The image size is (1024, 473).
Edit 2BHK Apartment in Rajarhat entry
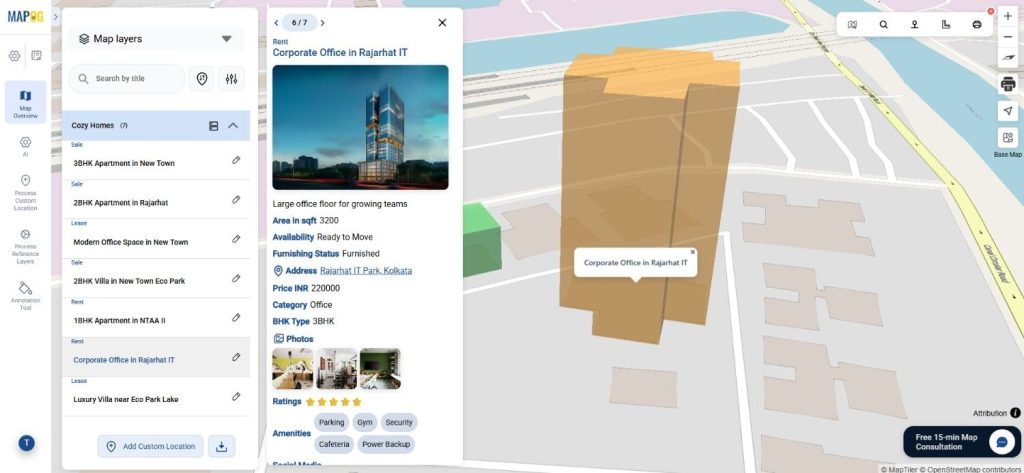click(x=236, y=199)
